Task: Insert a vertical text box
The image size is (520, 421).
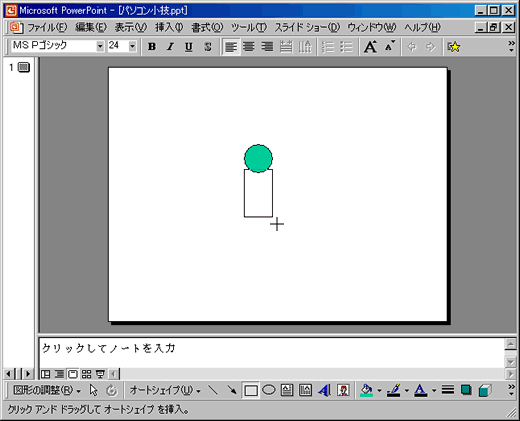Action: [305, 390]
